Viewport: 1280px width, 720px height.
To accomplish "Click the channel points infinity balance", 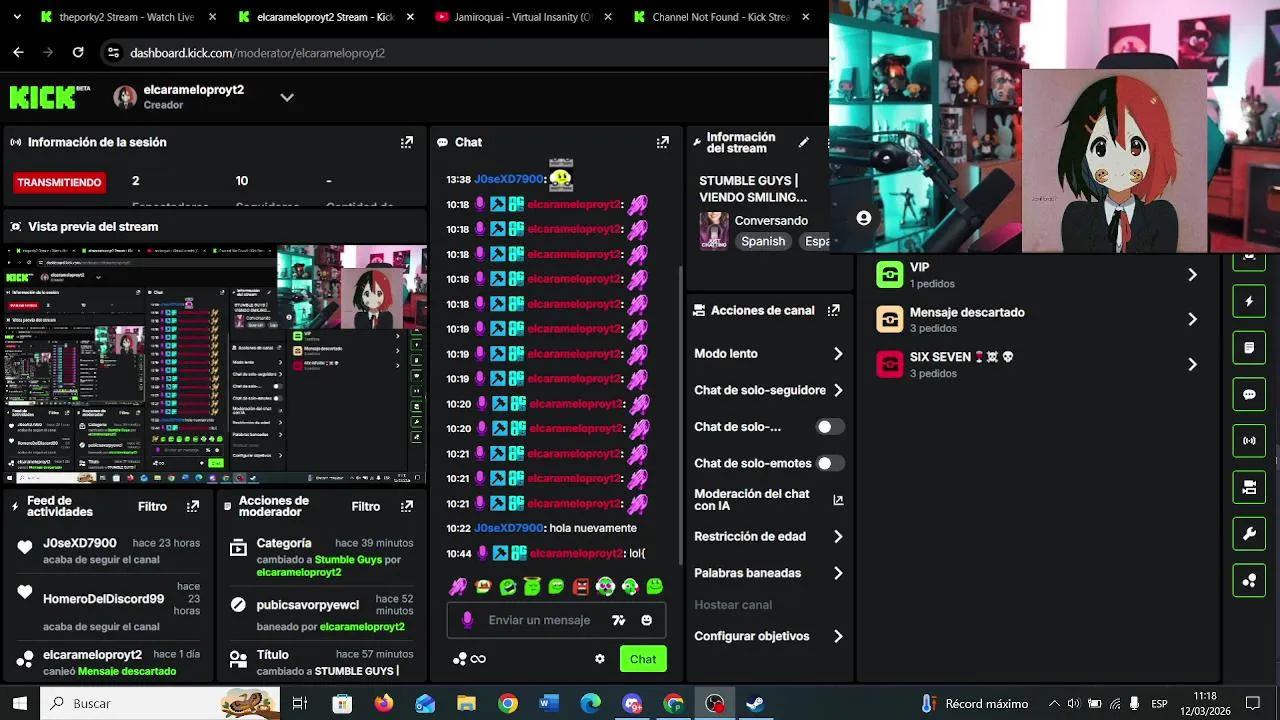I will click(469, 659).
